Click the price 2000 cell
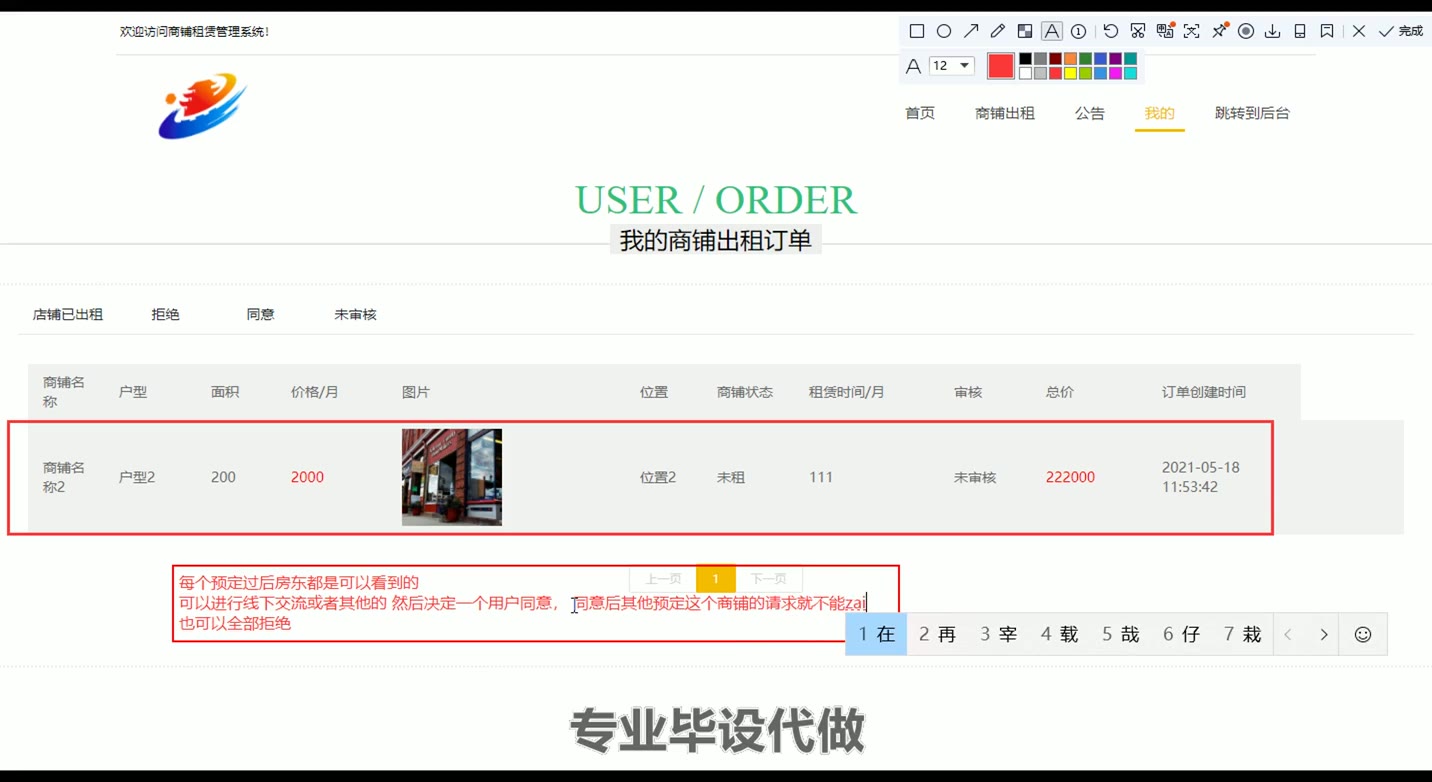 [x=307, y=477]
